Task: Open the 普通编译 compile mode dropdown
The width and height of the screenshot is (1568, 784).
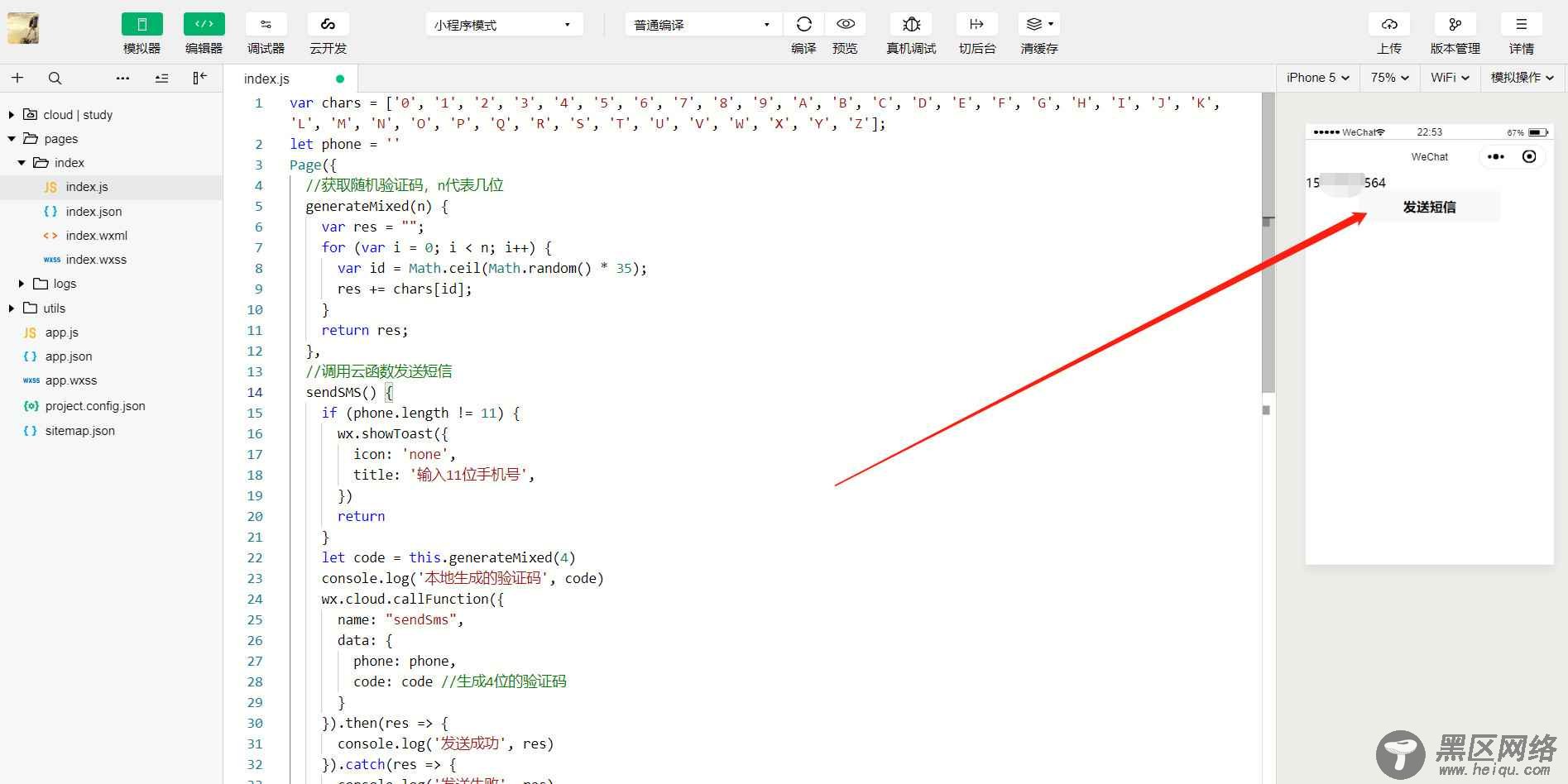Action: [703, 25]
